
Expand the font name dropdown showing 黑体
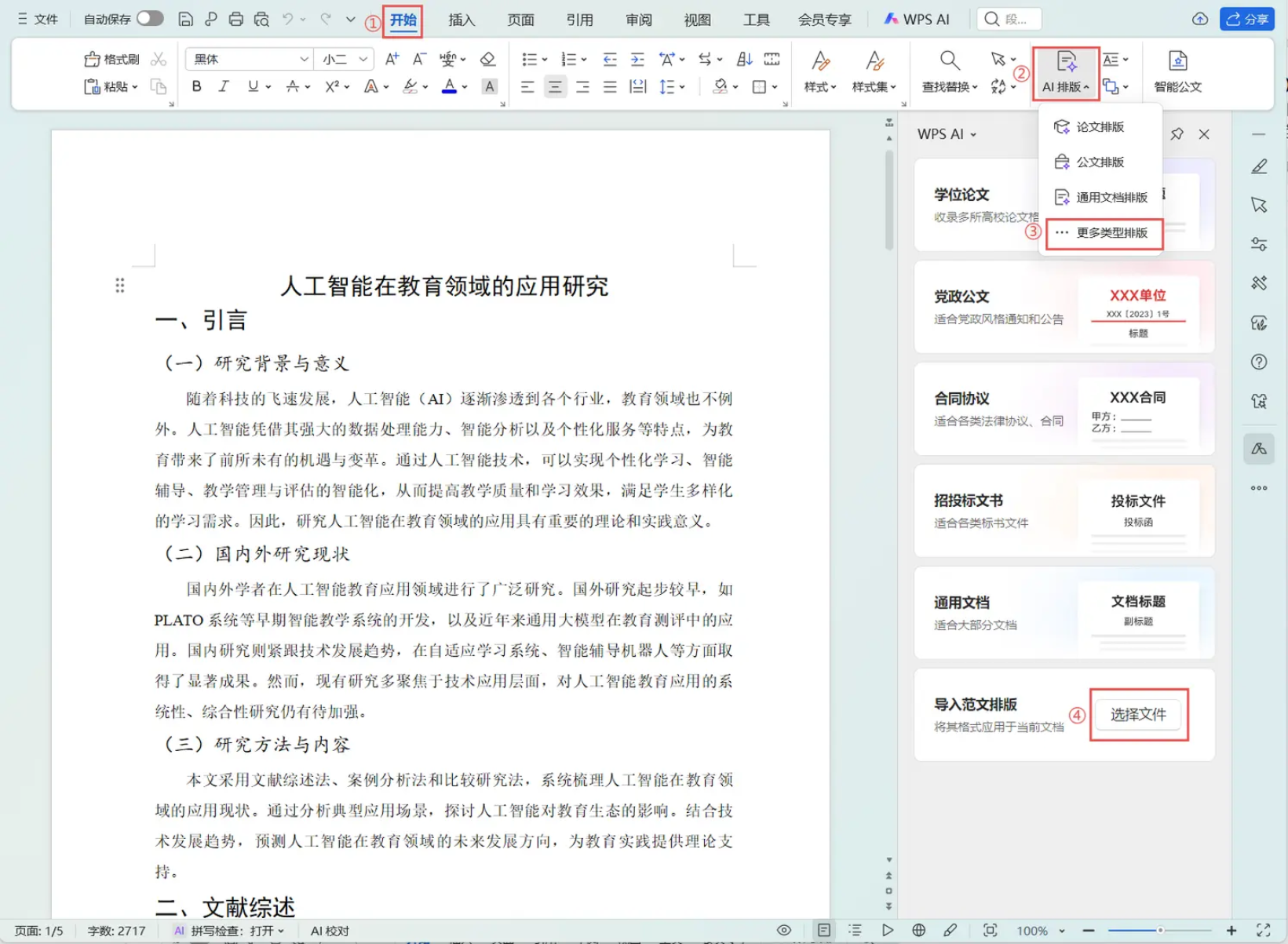pyautogui.click(x=303, y=59)
